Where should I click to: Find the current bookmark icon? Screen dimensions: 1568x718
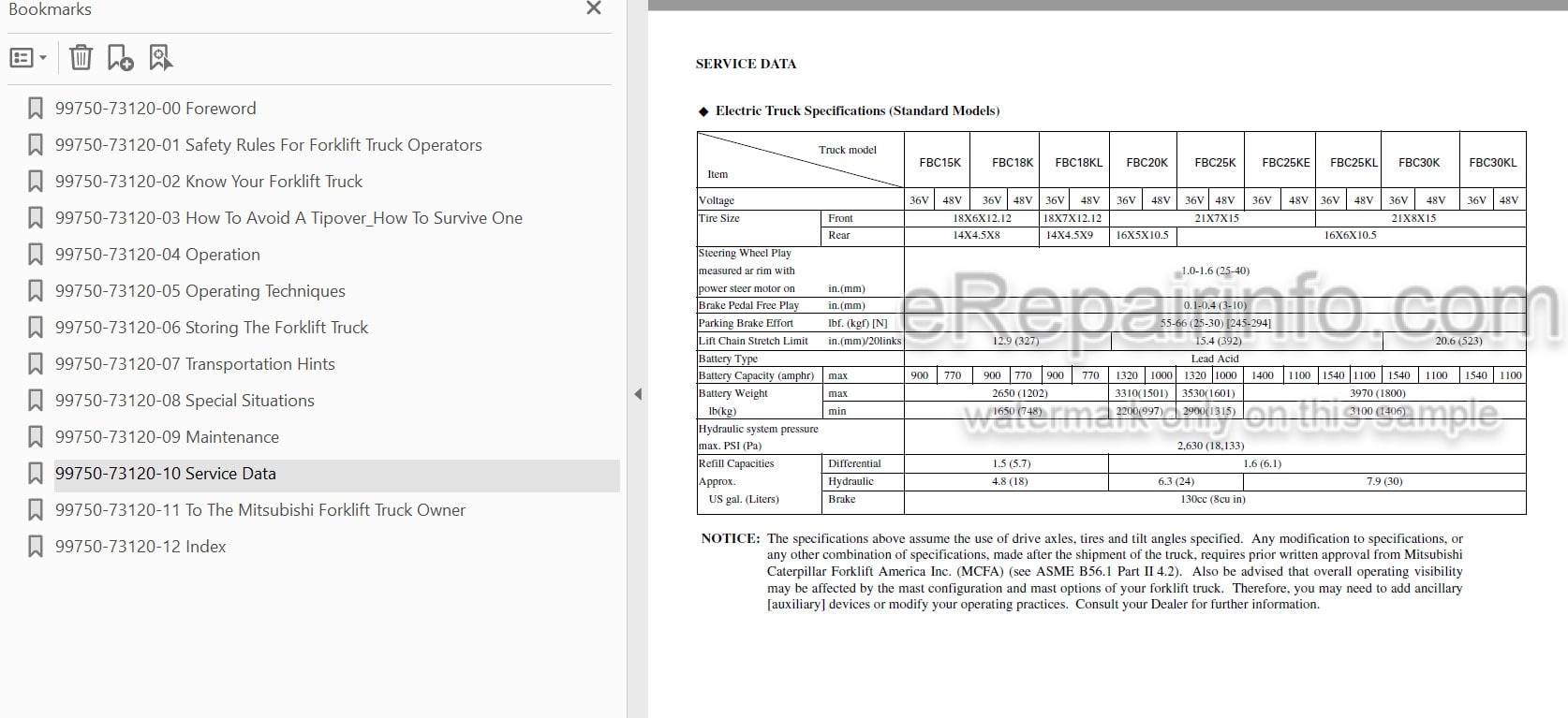pos(160,58)
